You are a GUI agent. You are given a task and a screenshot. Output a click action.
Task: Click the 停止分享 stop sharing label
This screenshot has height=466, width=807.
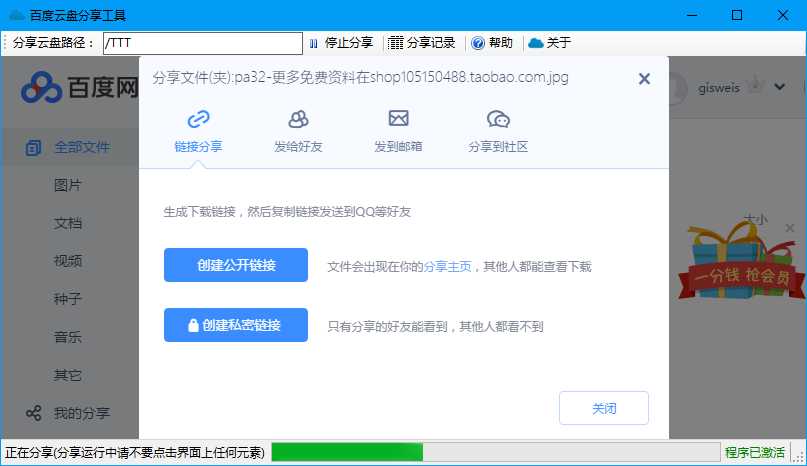pyautogui.click(x=349, y=43)
